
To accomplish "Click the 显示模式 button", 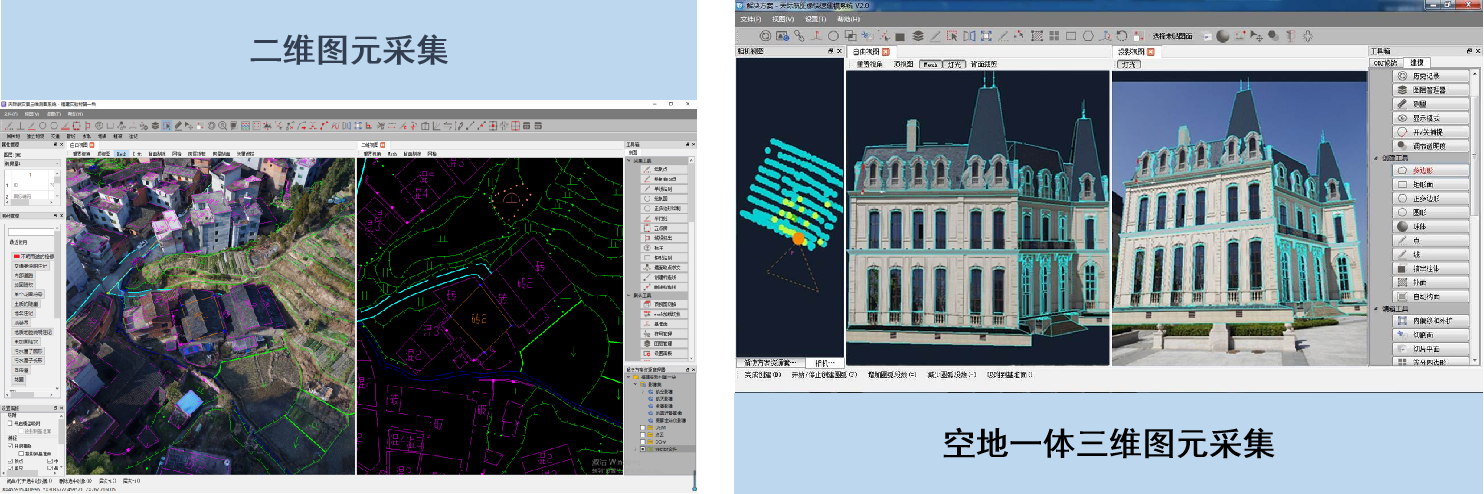I will pos(1430,118).
